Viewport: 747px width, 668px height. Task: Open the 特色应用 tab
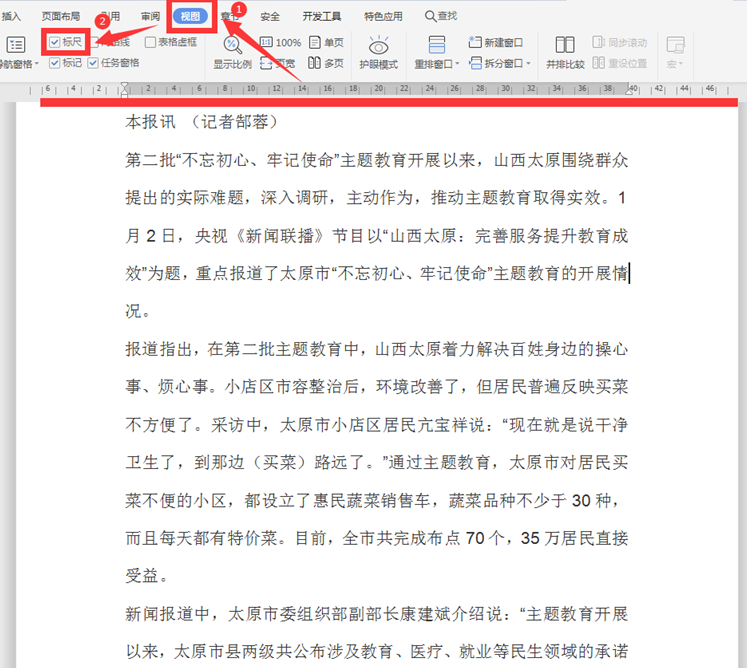pos(383,16)
